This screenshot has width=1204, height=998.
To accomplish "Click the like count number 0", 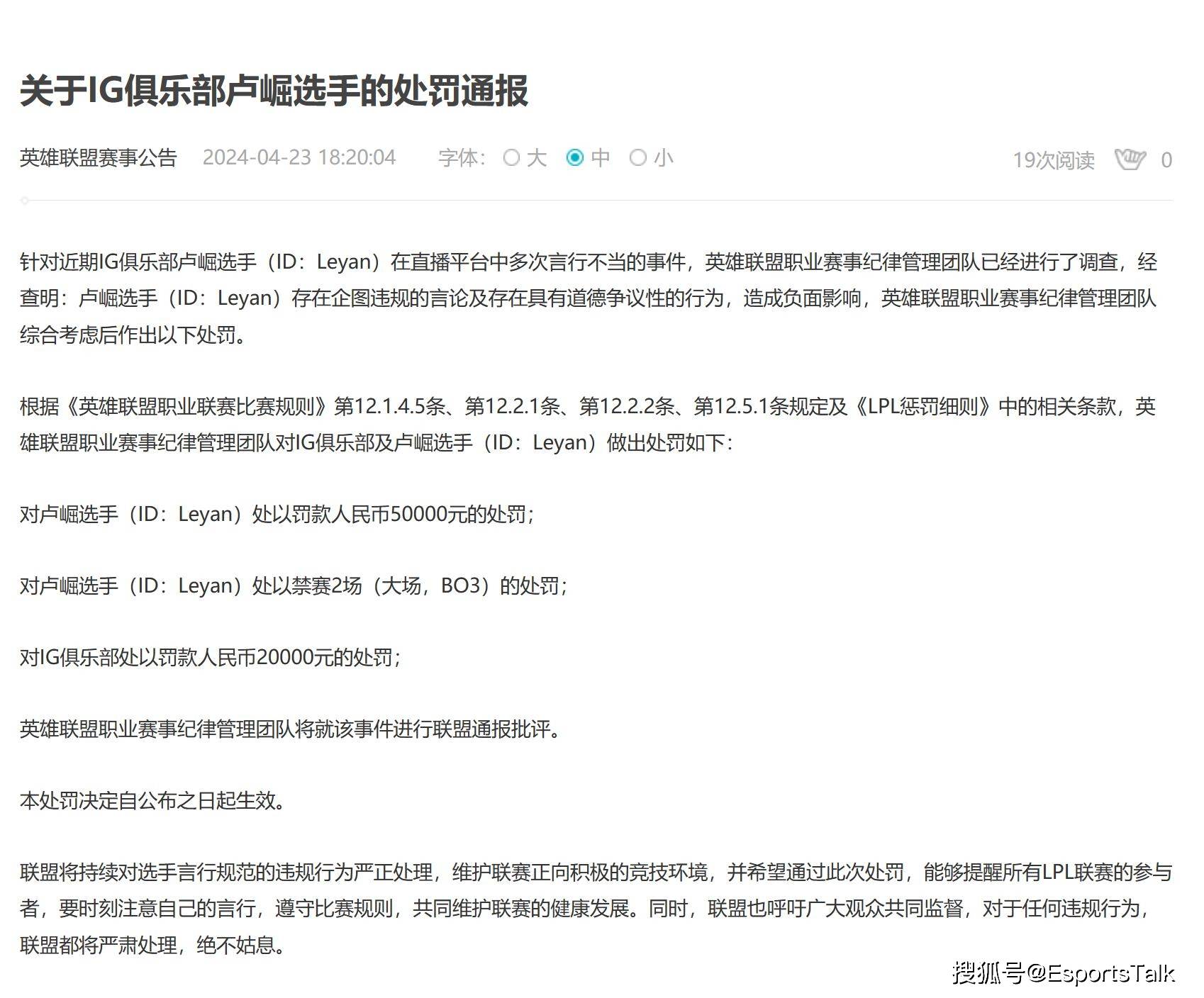I will click(1166, 160).
